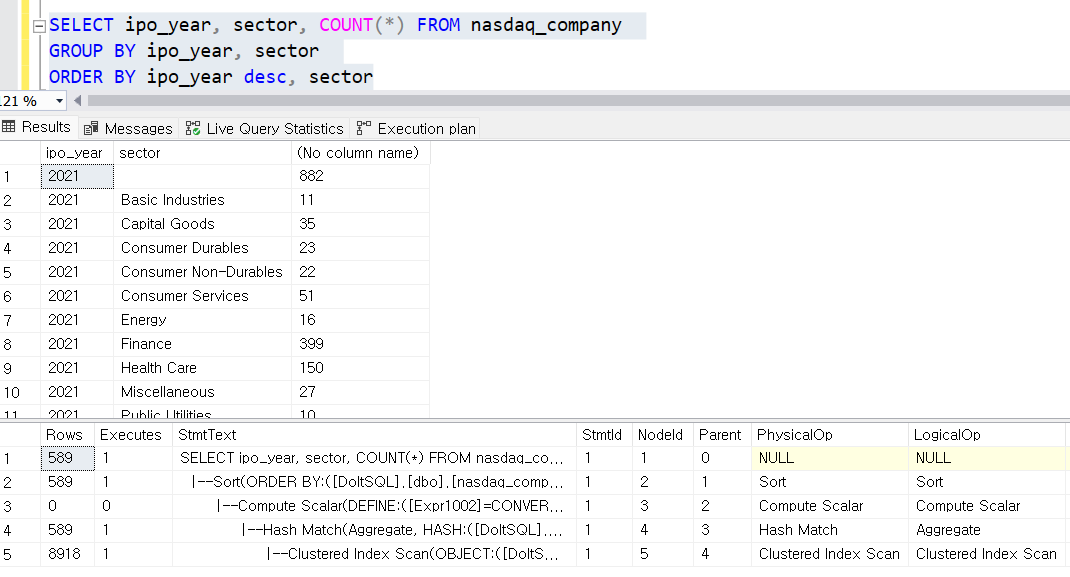This screenshot has width=1070, height=577.
Task: Click the Compute Scalar PhysicalOp cell
Action: pos(829,506)
